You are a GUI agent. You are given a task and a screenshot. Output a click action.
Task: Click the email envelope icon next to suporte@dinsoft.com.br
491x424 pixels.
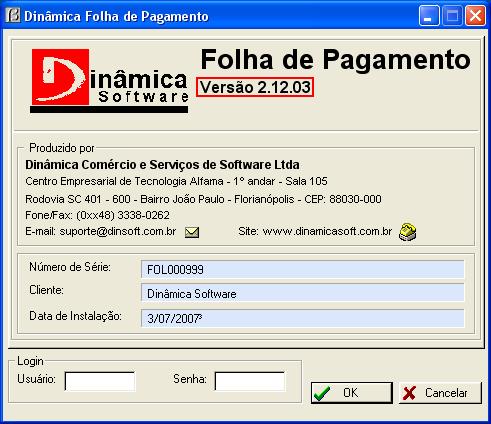pyautogui.click(x=192, y=232)
